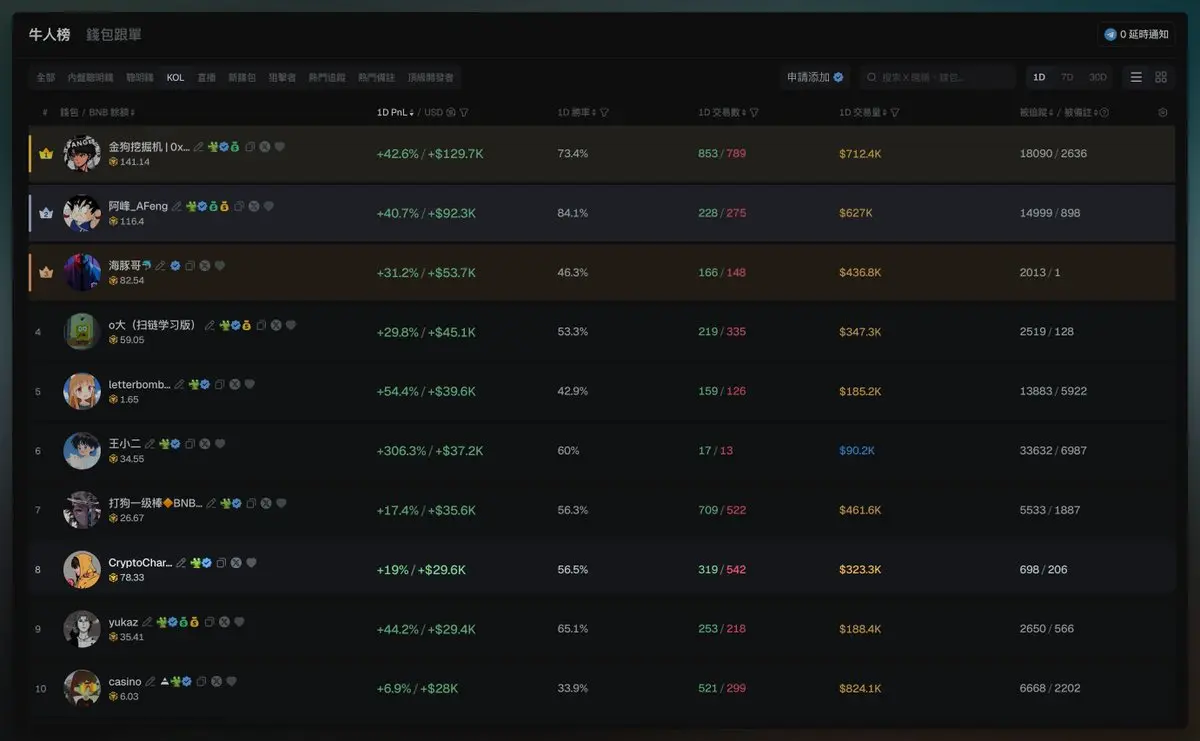Copy address icon for 阿峰_AFeng

239,206
